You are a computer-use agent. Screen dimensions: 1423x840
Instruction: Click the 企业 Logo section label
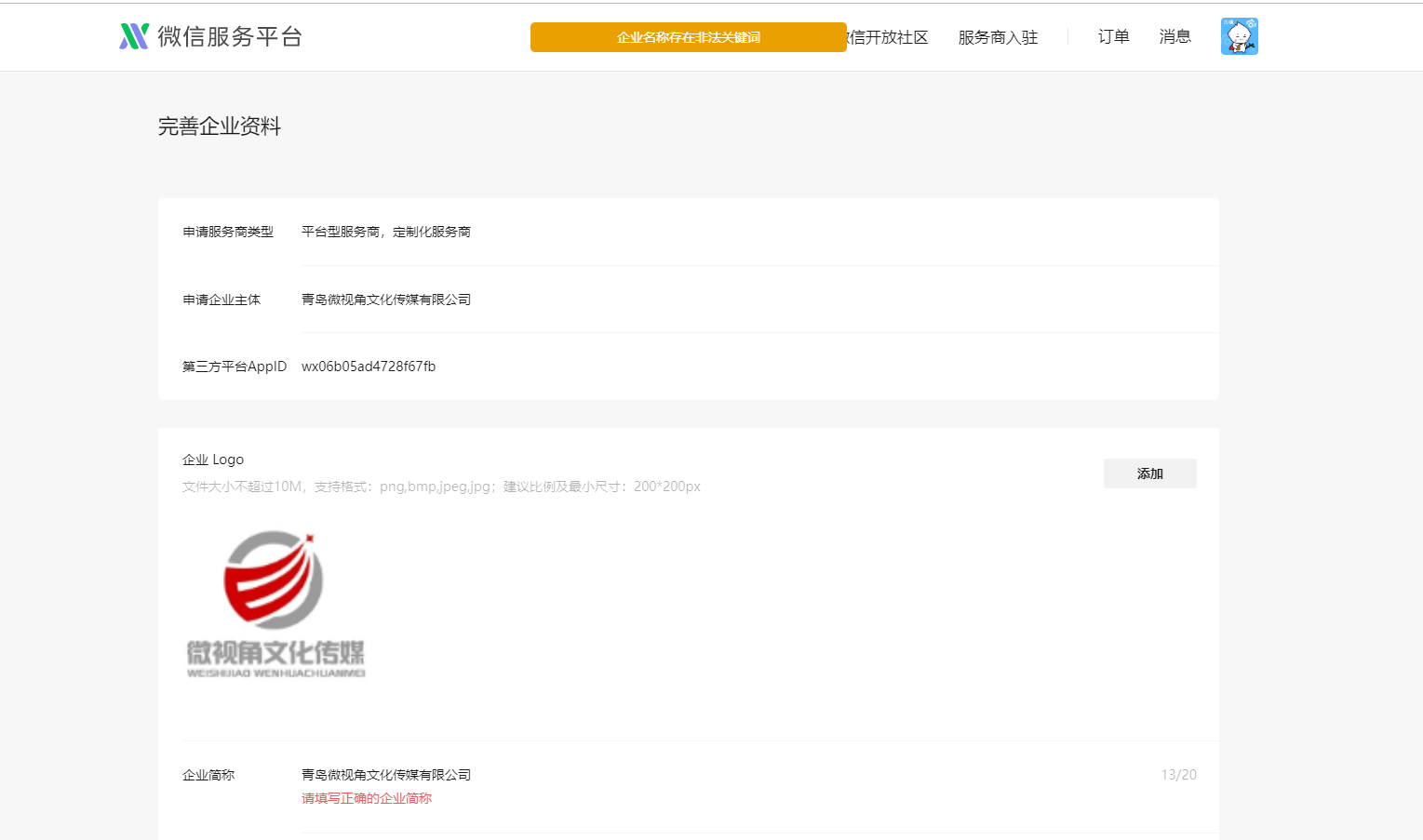point(213,460)
